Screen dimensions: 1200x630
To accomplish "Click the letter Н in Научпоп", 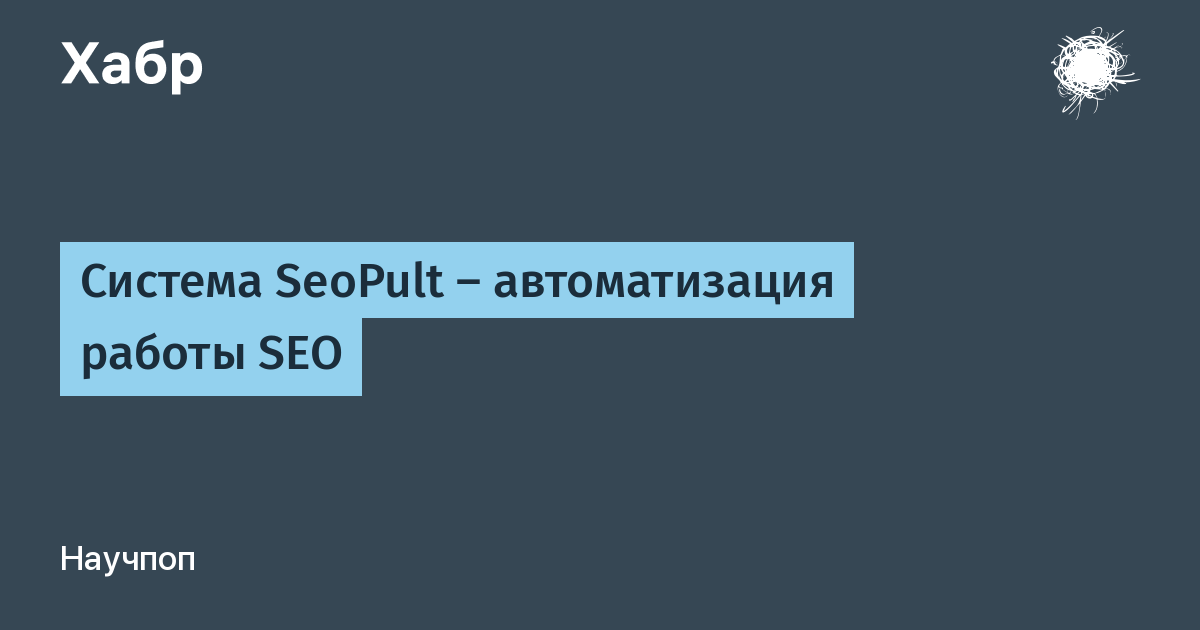I will 72,559.
